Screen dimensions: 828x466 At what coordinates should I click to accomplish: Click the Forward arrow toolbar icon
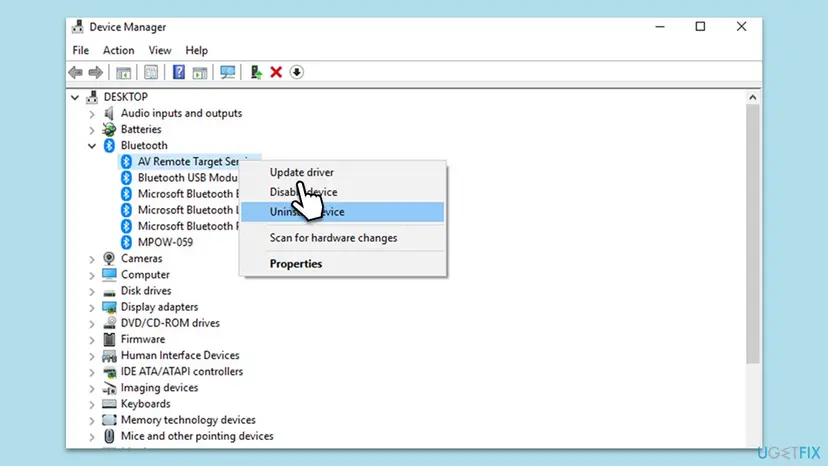tap(96, 72)
